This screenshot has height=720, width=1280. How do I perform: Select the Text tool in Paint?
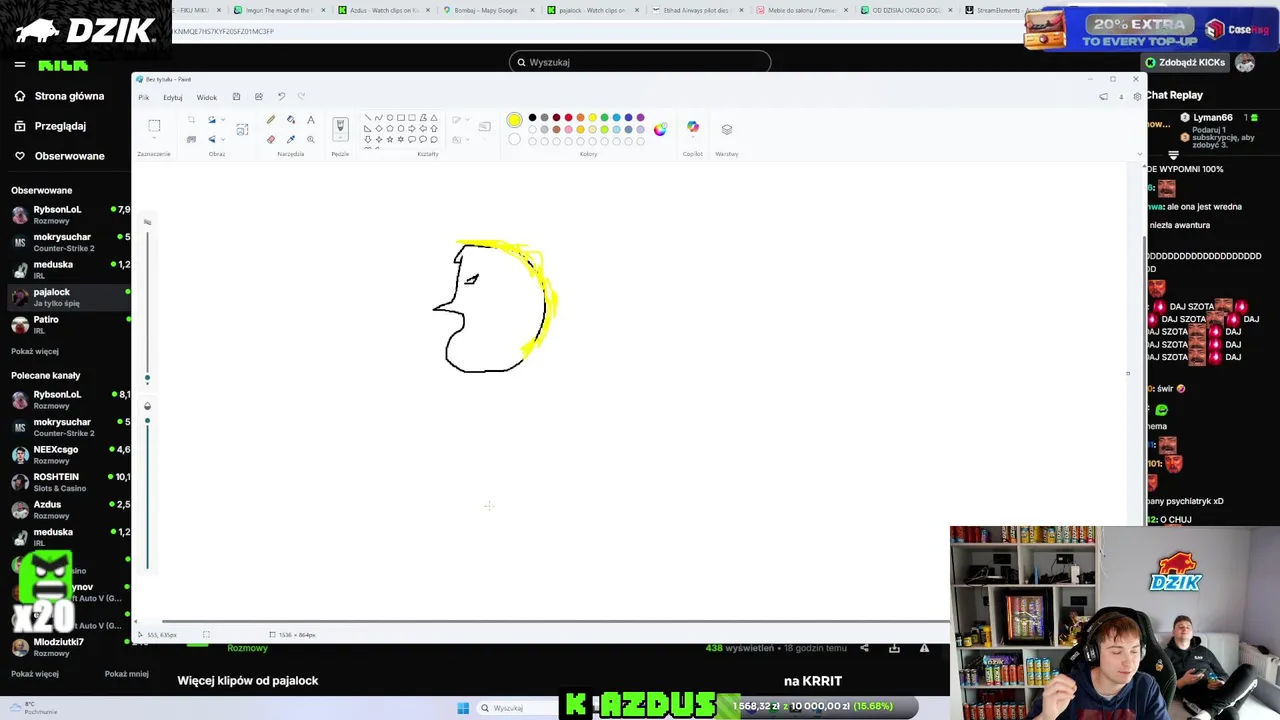click(311, 120)
